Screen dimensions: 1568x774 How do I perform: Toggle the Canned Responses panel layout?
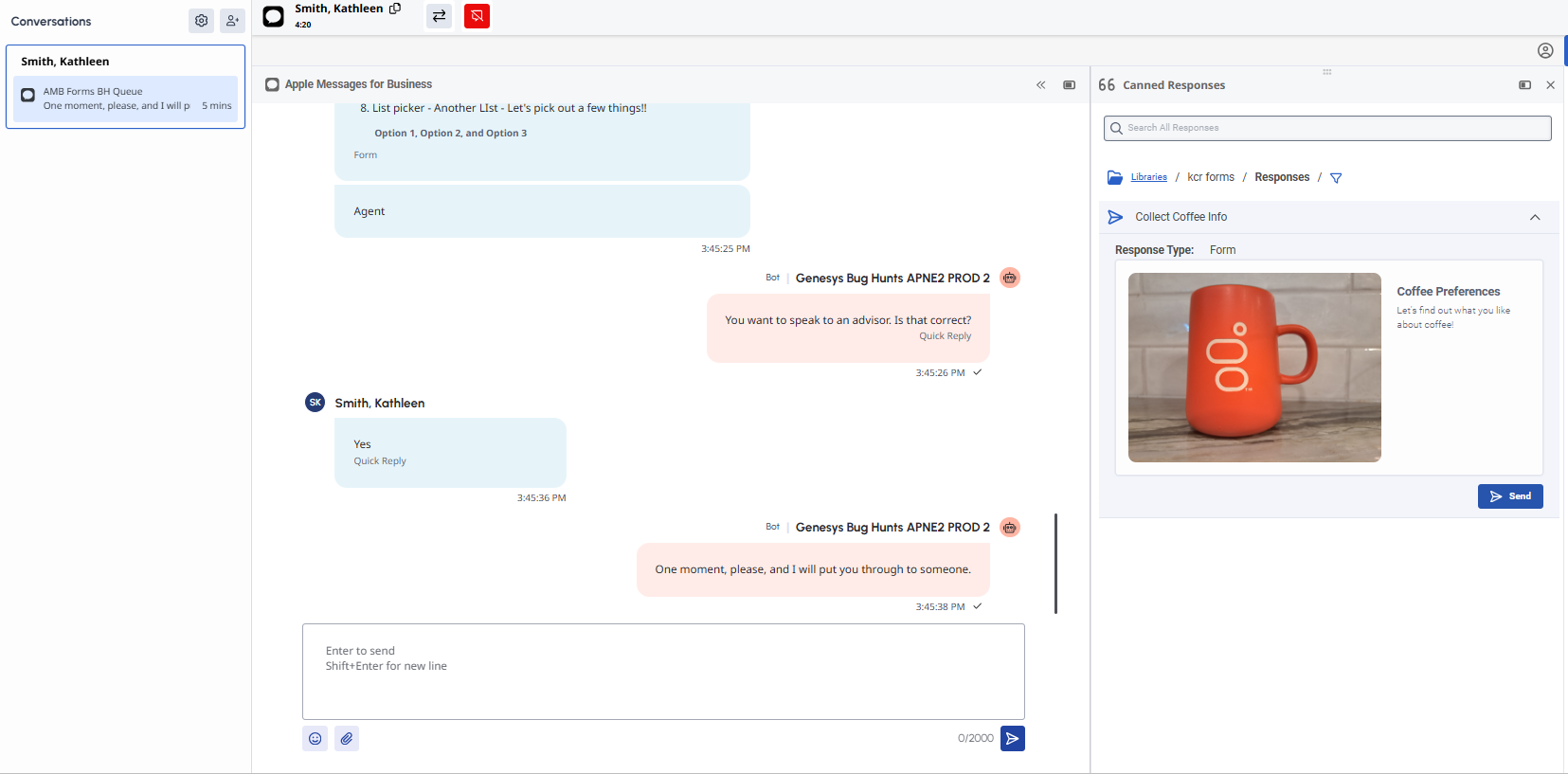click(x=1524, y=85)
